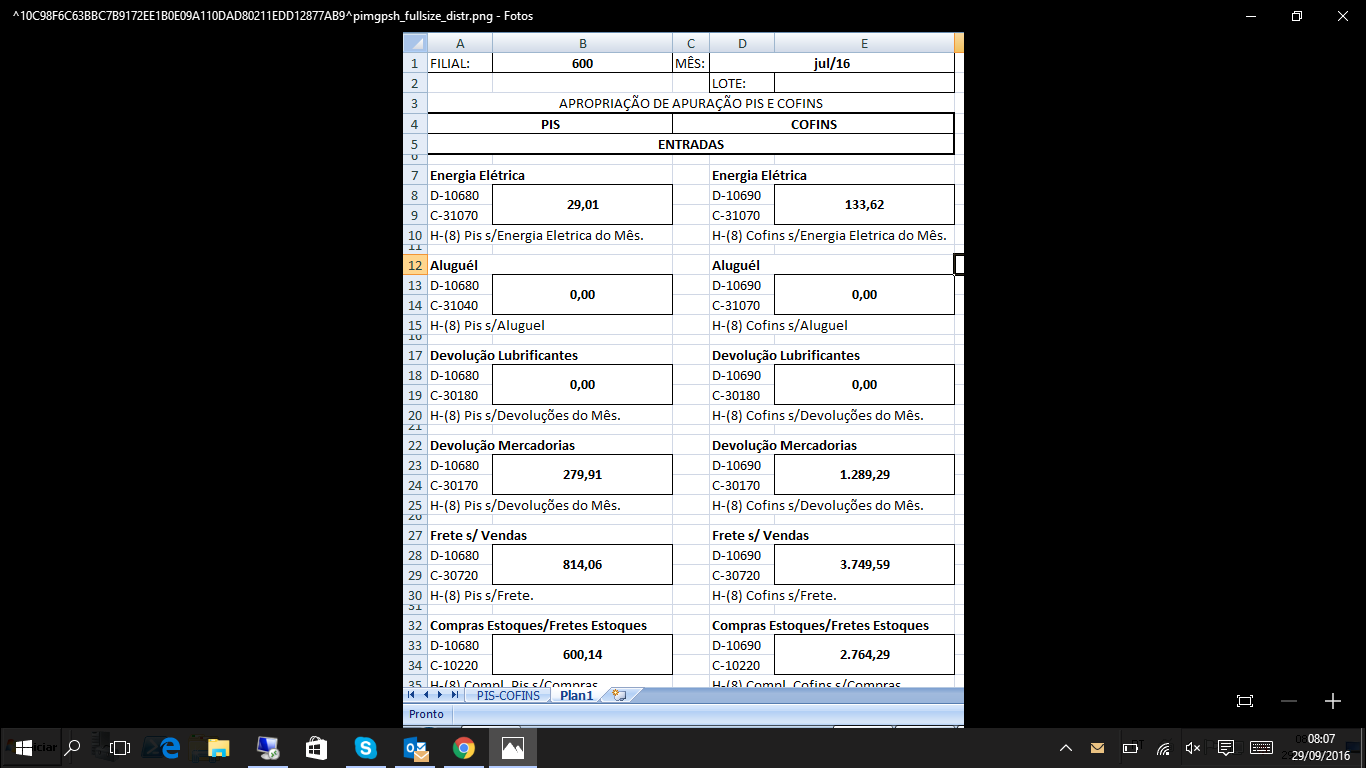1366x768 pixels.
Task: Open the Action Center notifications icon
Action: [1226, 747]
